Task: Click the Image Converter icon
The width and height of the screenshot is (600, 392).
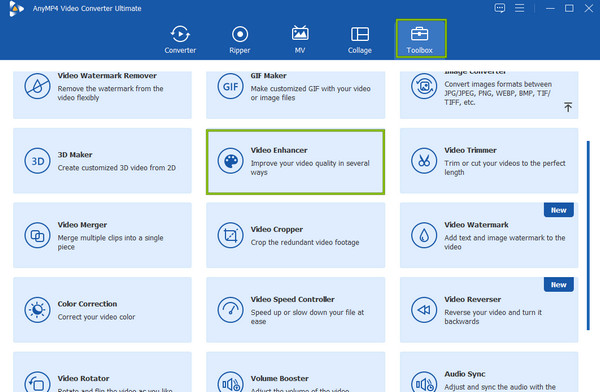Action: pyautogui.click(x=424, y=86)
